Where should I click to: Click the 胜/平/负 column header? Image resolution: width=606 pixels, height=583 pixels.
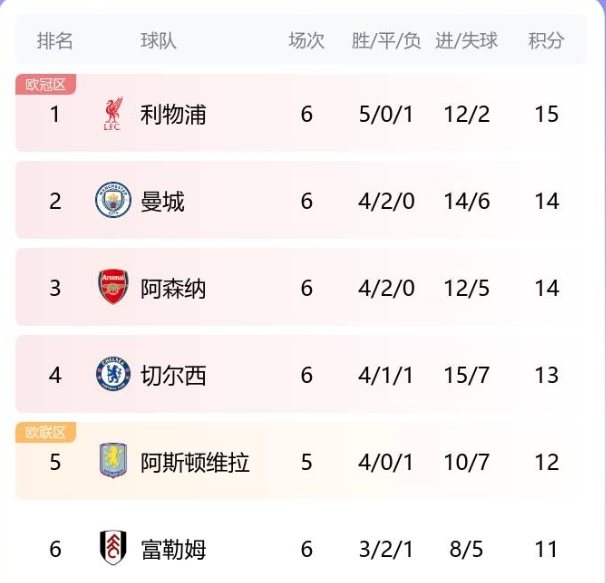386,41
